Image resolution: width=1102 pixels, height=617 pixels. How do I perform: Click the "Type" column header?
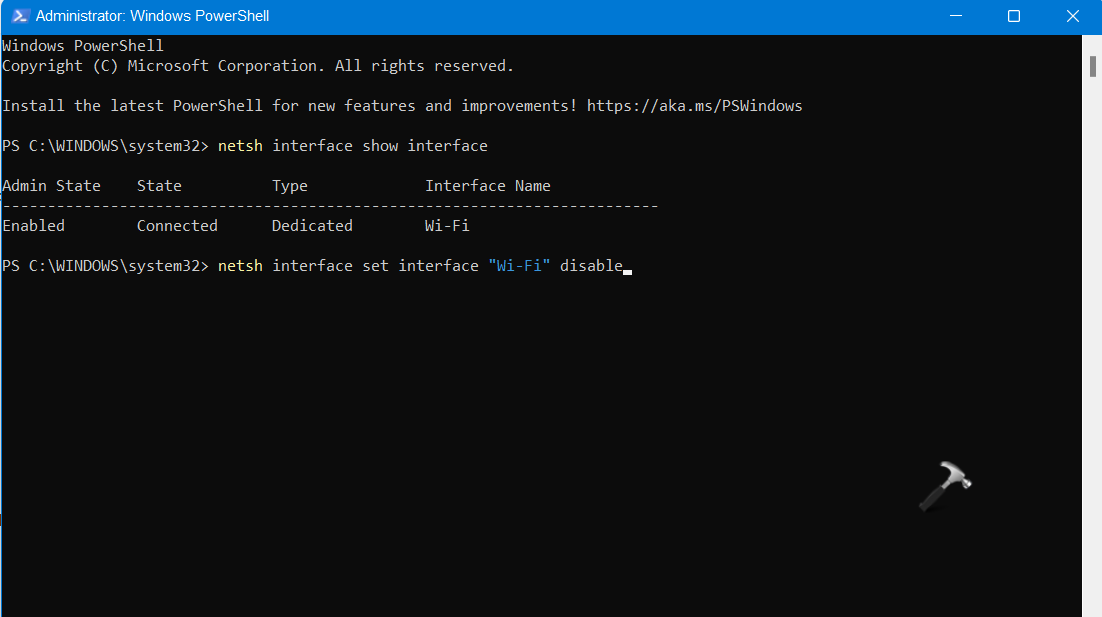pos(290,186)
